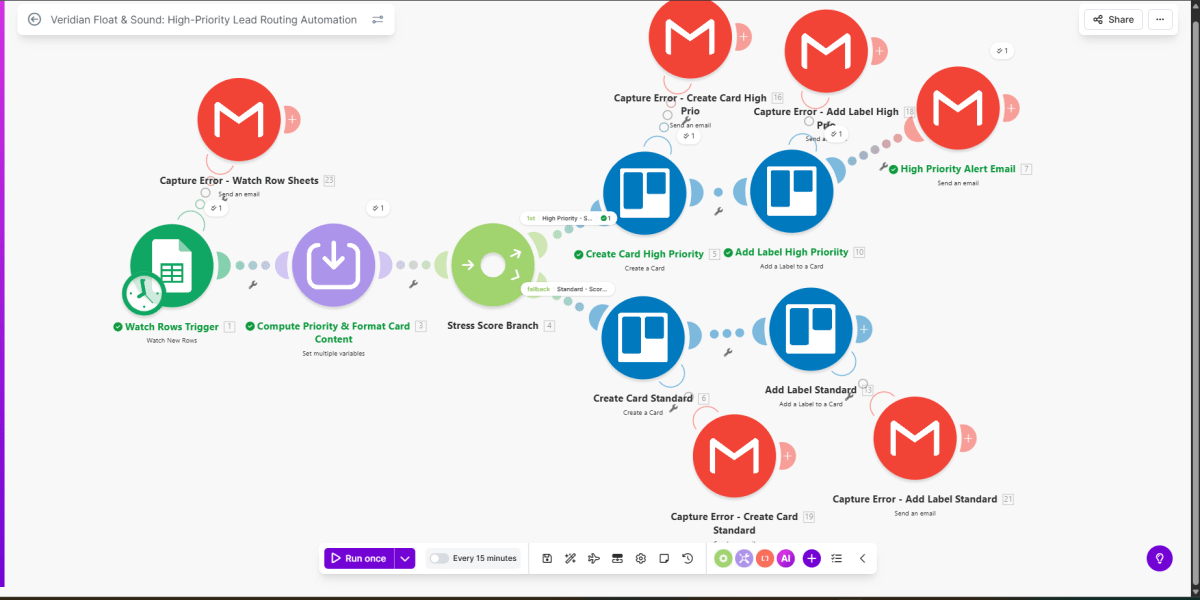Add module after Capture Error - Create Card High Prio
Screen dimensions: 1200x600
(744, 36)
